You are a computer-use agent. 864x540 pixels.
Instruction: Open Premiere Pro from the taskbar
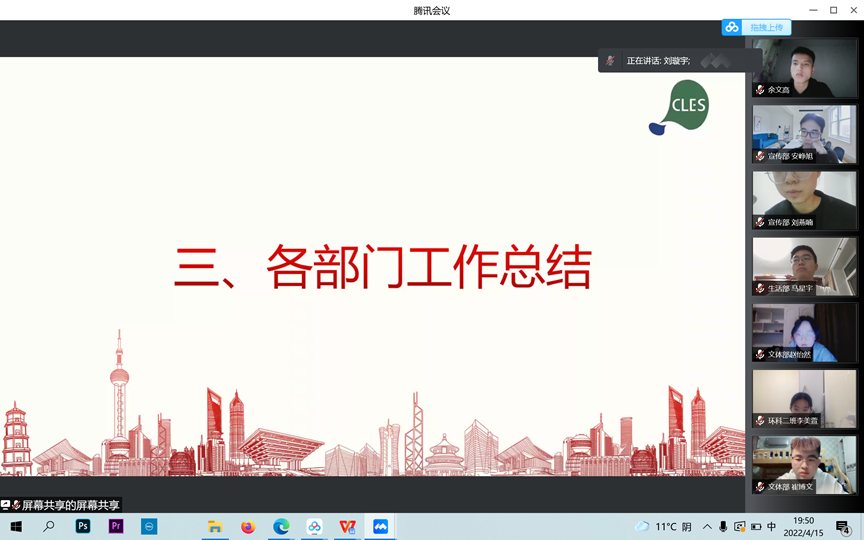116,527
